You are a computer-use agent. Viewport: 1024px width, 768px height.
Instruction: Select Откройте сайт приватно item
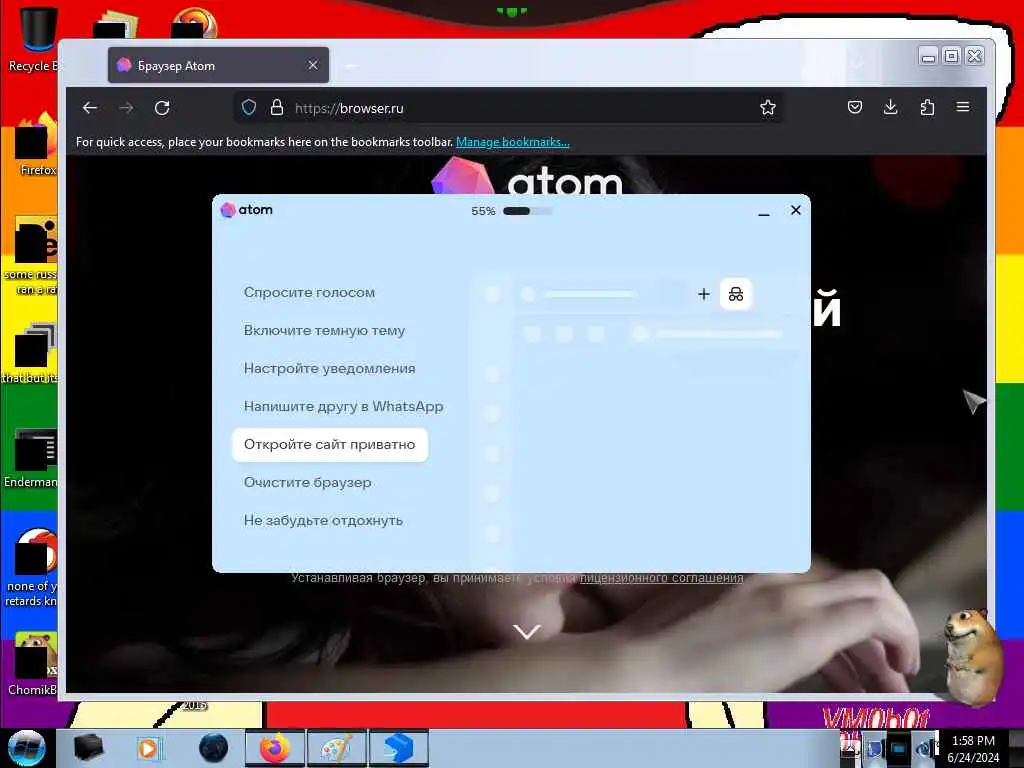pos(330,445)
